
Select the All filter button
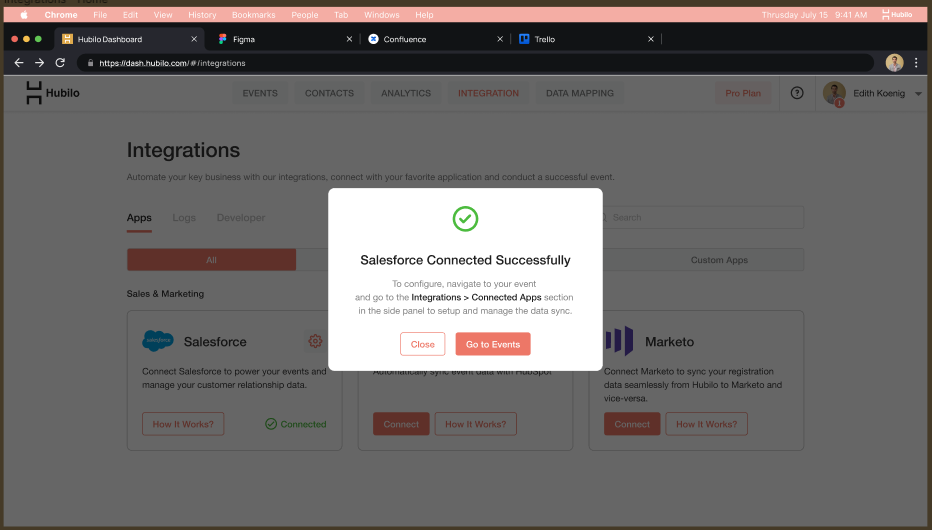[x=212, y=260]
